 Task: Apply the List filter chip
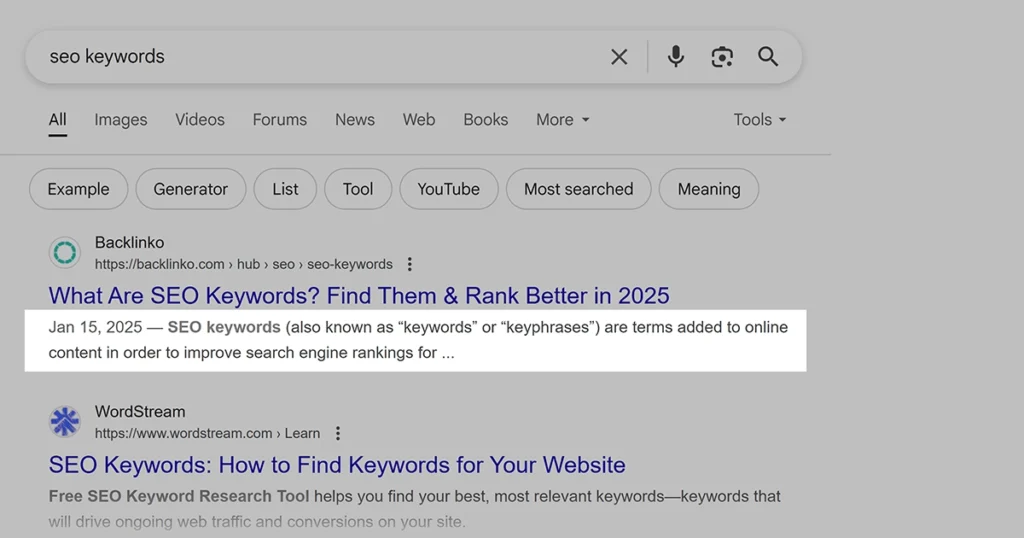point(285,189)
